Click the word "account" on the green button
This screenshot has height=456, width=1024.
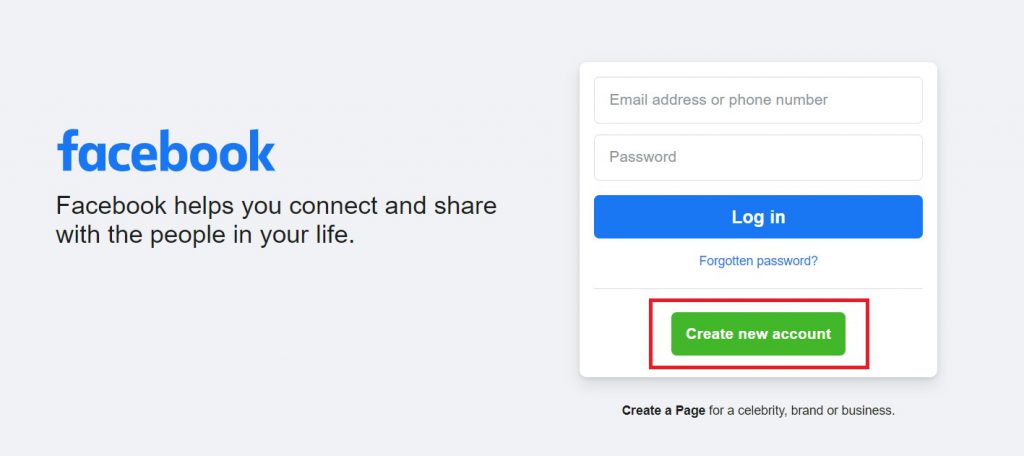click(801, 334)
